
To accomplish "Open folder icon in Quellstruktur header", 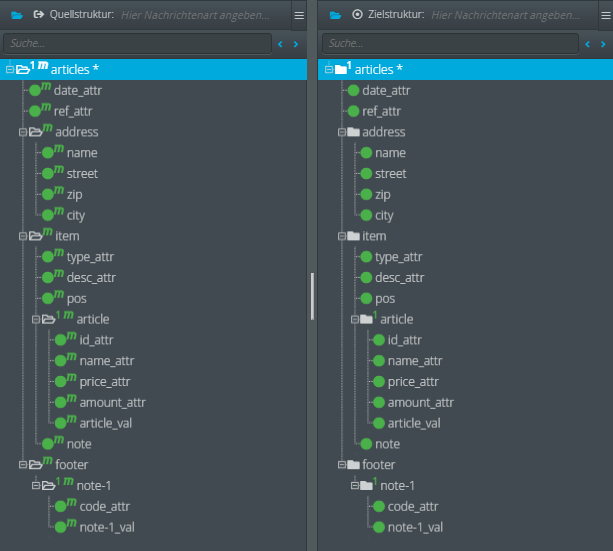I will 17,15.
